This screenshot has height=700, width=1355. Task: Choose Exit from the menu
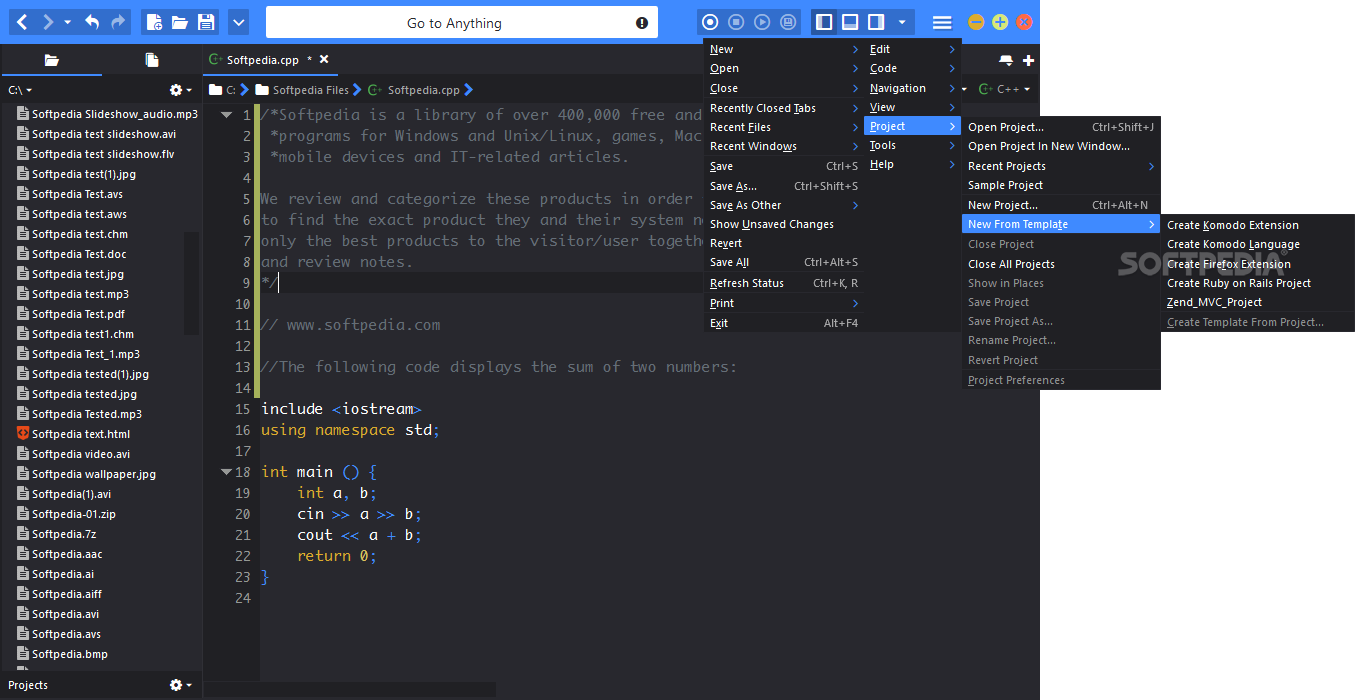(x=783, y=323)
